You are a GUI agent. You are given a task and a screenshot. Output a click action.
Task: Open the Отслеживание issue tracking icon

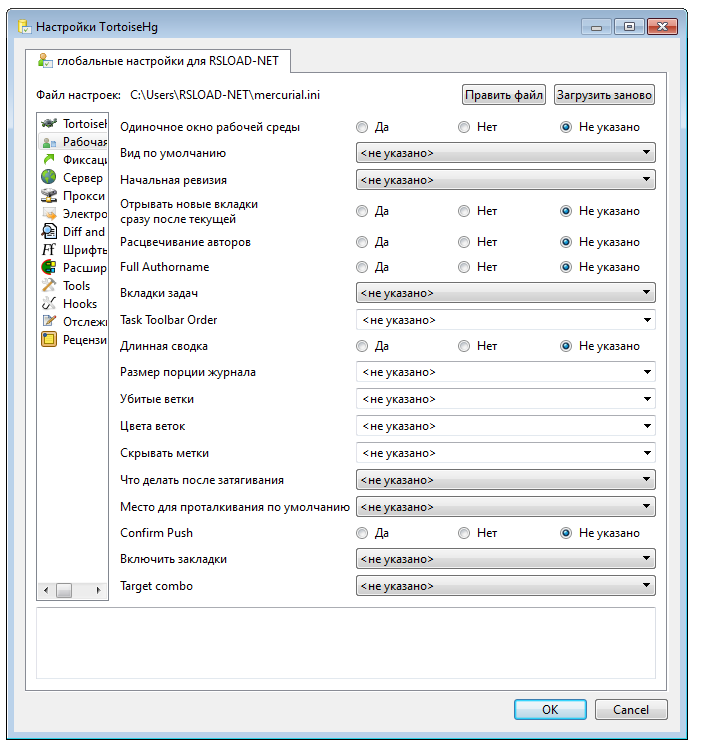pos(49,321)
